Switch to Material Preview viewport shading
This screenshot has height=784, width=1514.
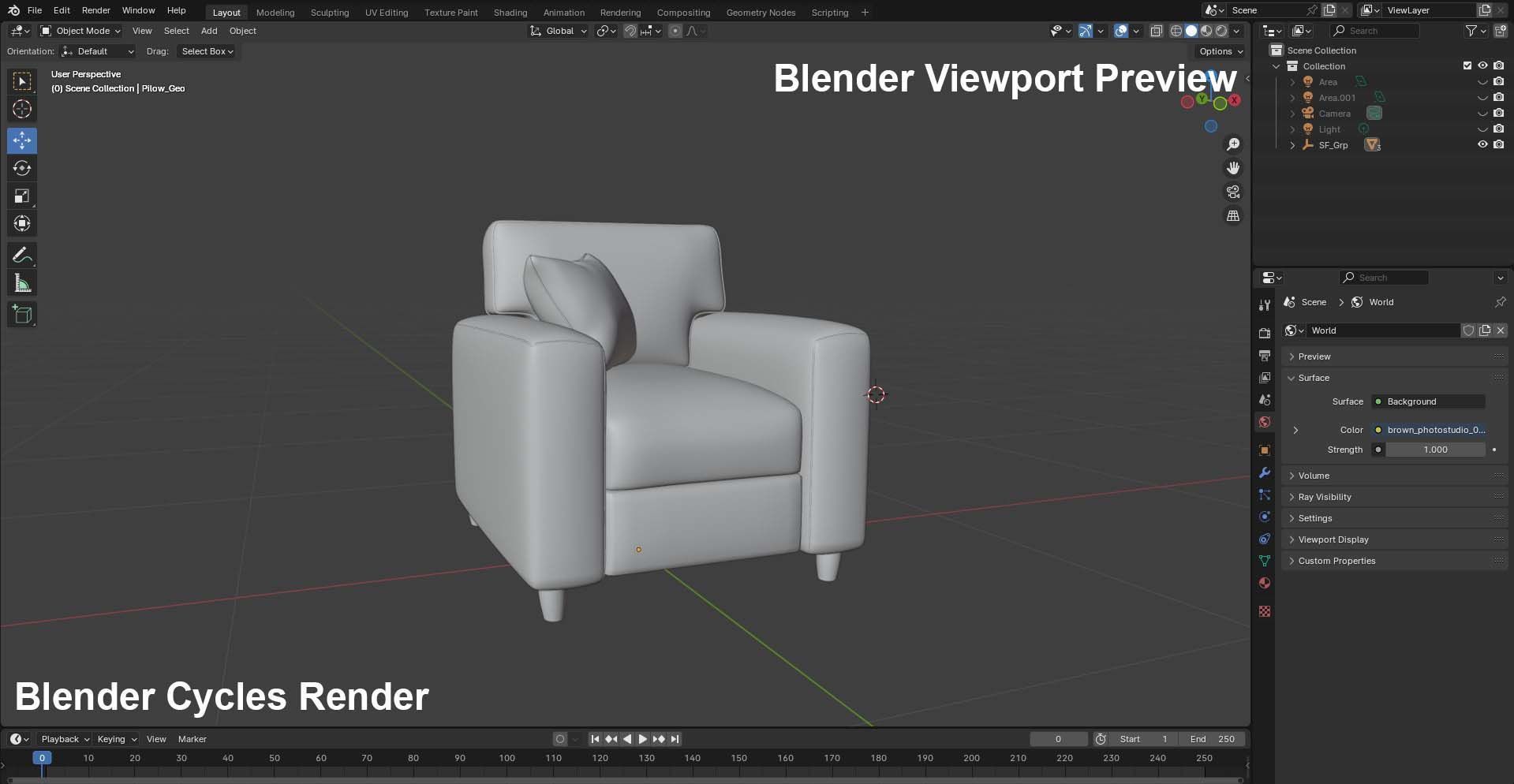(x=1206, y=31)
